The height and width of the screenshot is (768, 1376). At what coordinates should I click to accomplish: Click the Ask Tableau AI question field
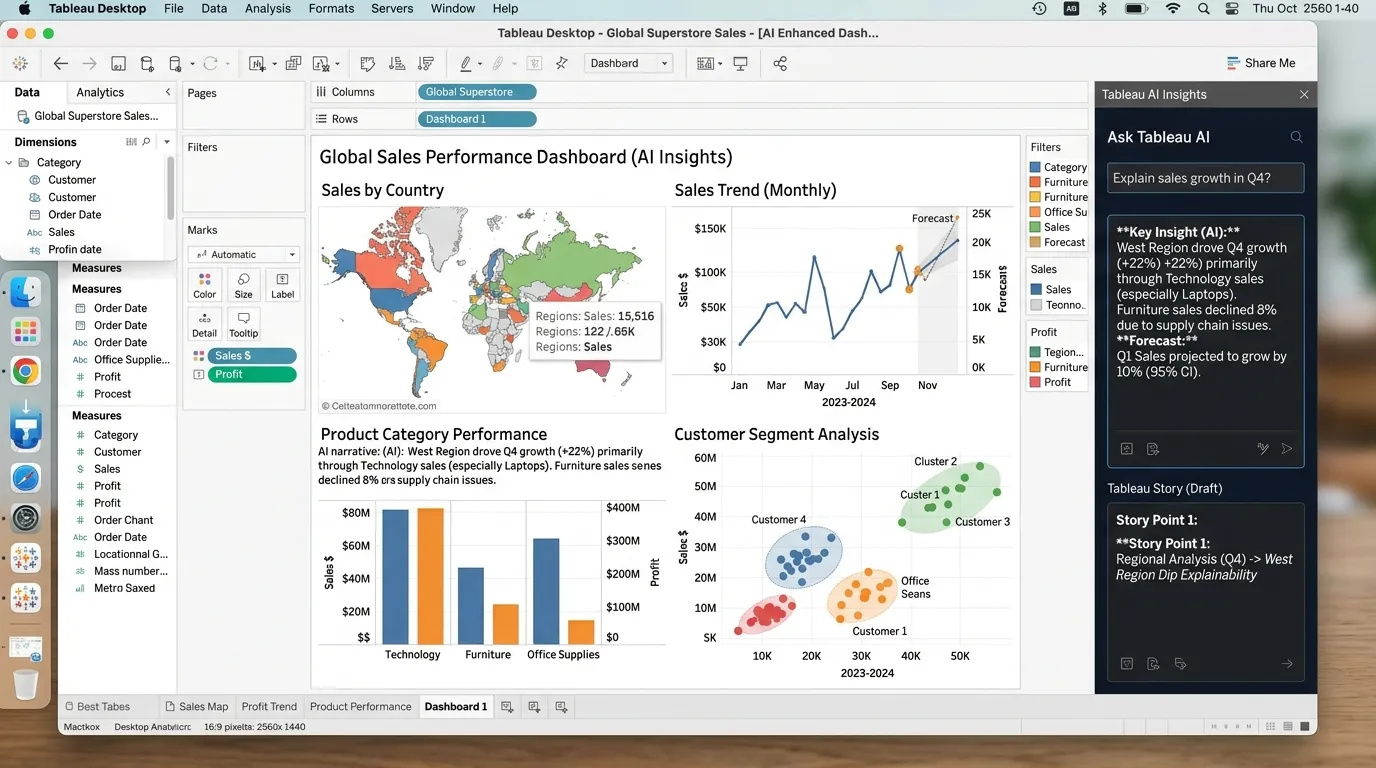(x=1206, y=178)
